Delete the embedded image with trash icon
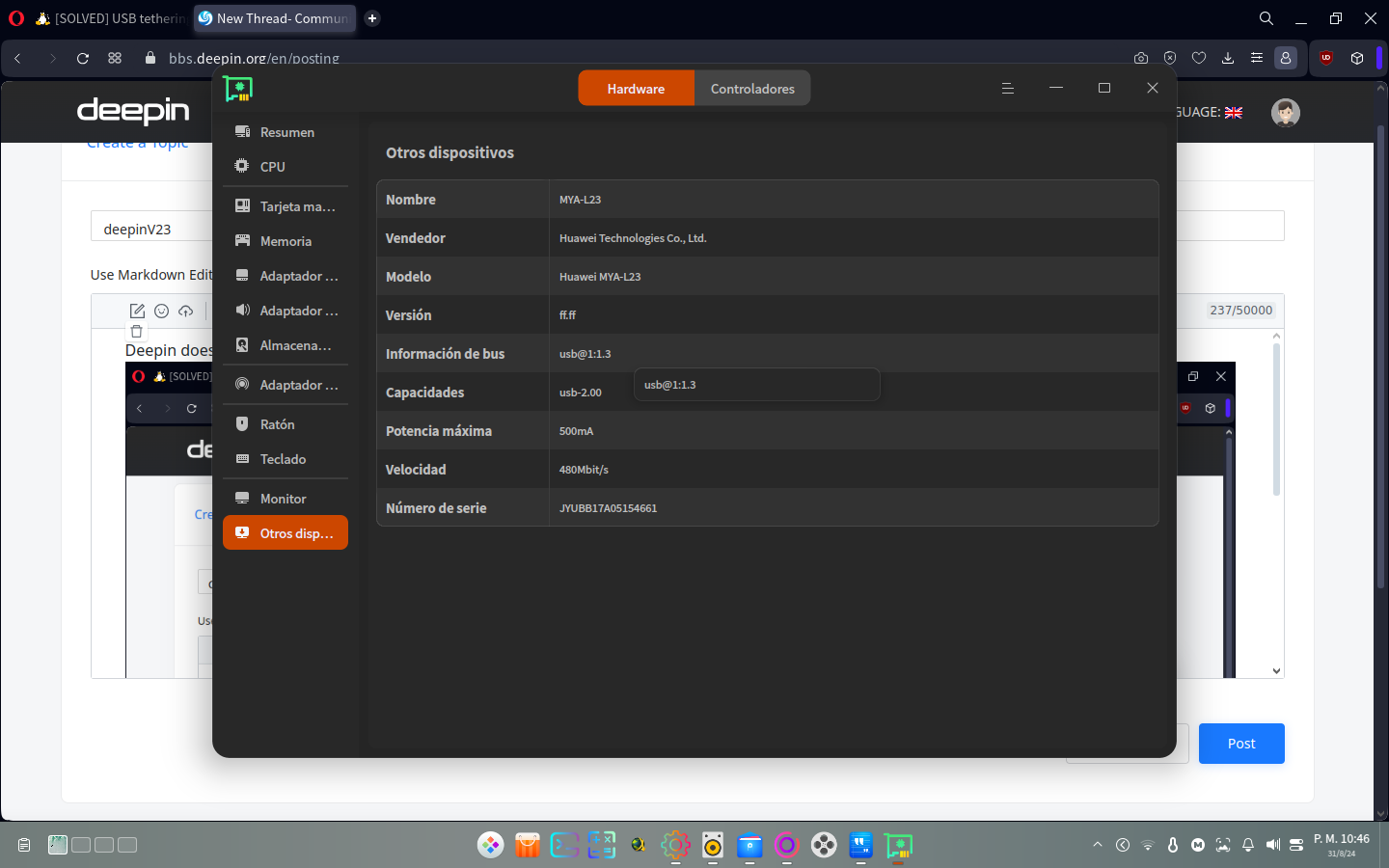1389x868 pixels. pos(137,332)
